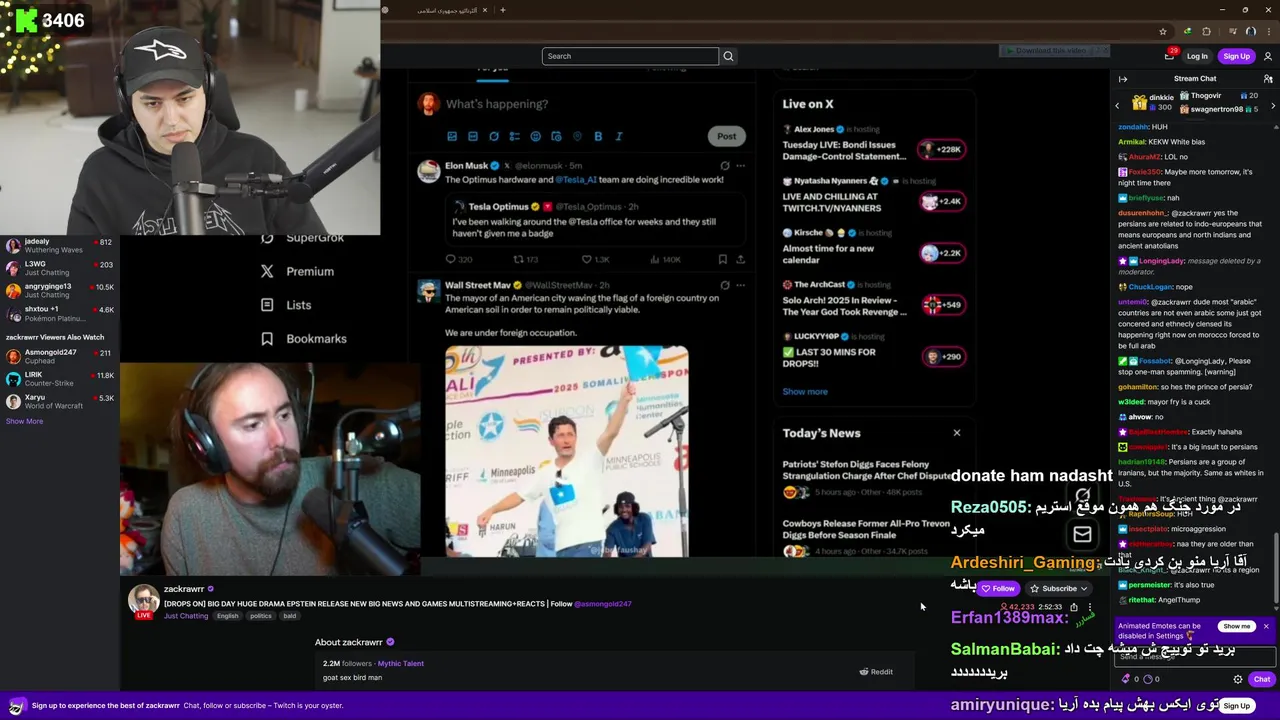Image resolution: width=1280 pixels, height=720 pixels.
Task: Send message with the Chat button
Action: click(1262, 679)
